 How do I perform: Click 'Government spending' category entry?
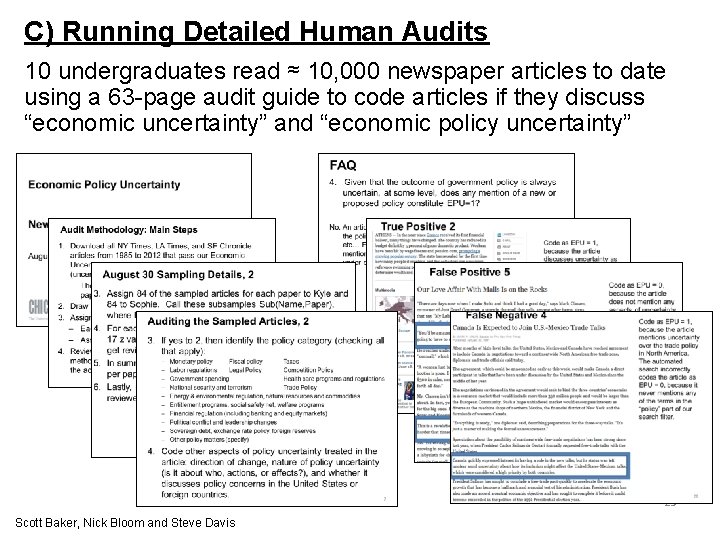tap(199, 379)
